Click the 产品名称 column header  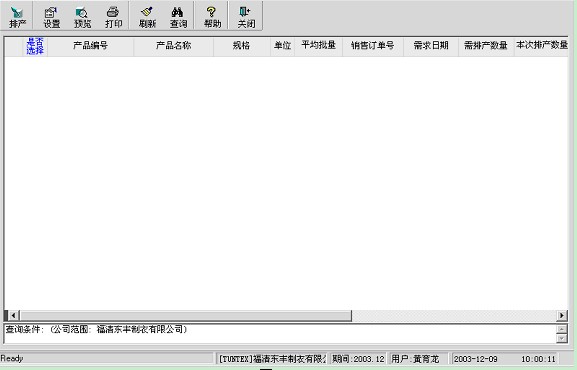(173, 46)
